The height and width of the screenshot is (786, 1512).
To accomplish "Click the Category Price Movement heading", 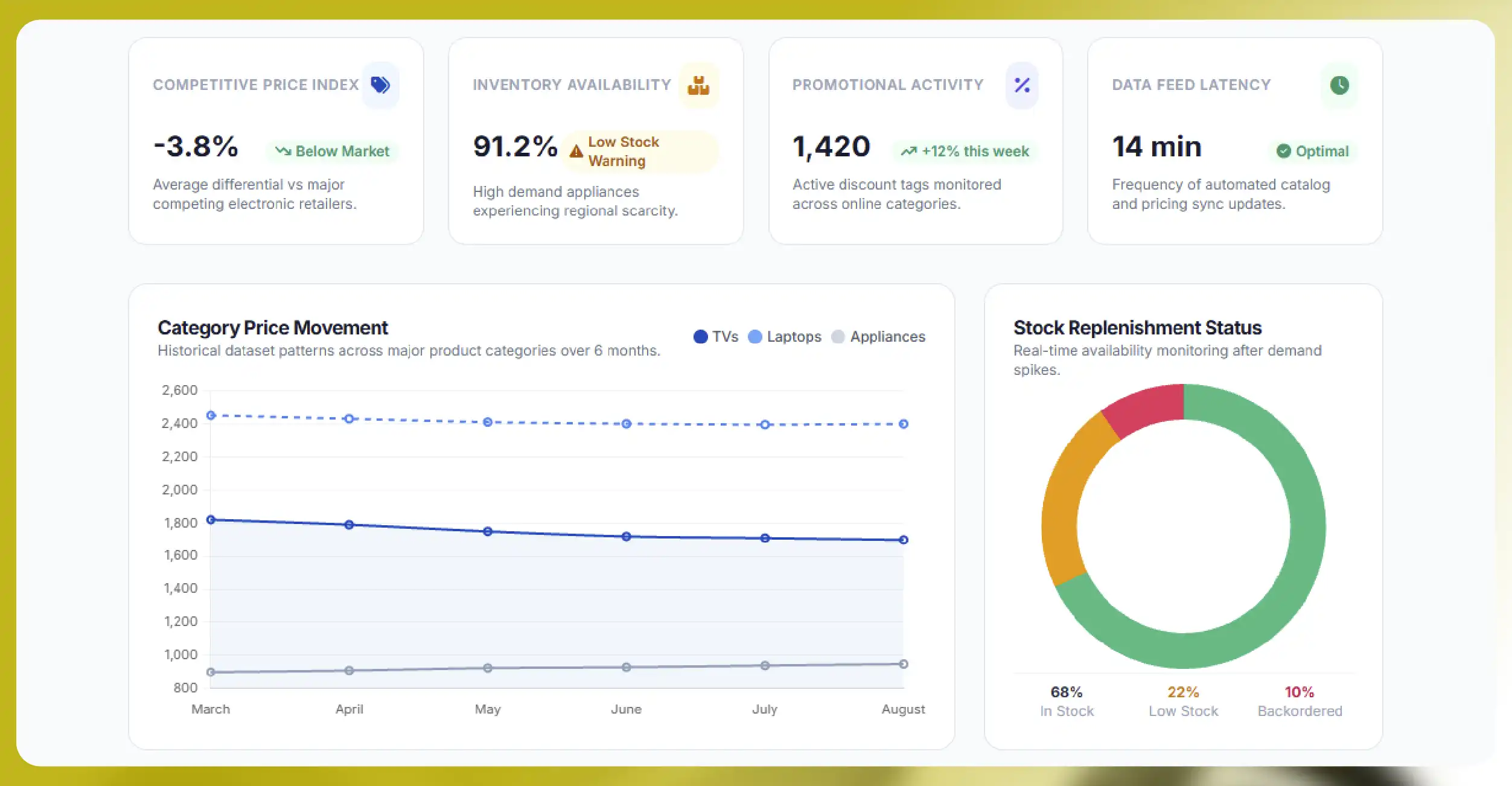I will [x=273, y=327].
